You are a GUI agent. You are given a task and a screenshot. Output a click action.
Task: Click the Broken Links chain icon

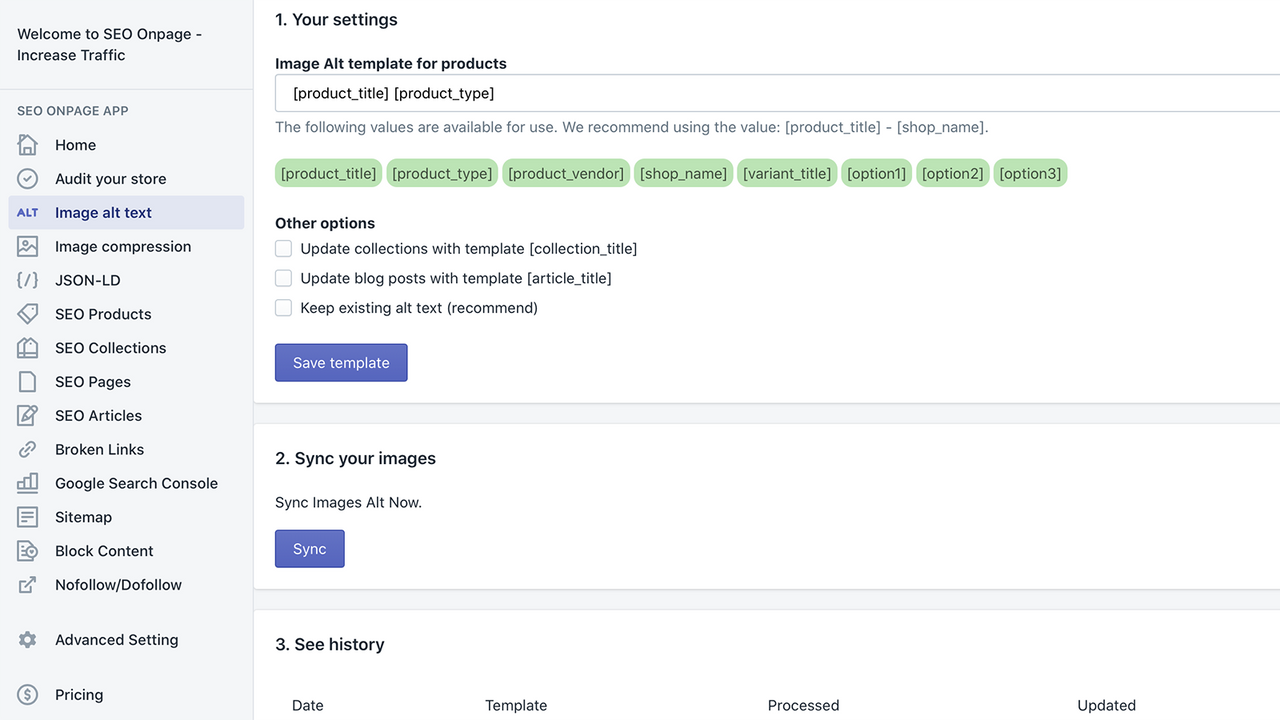pos(28,450)
